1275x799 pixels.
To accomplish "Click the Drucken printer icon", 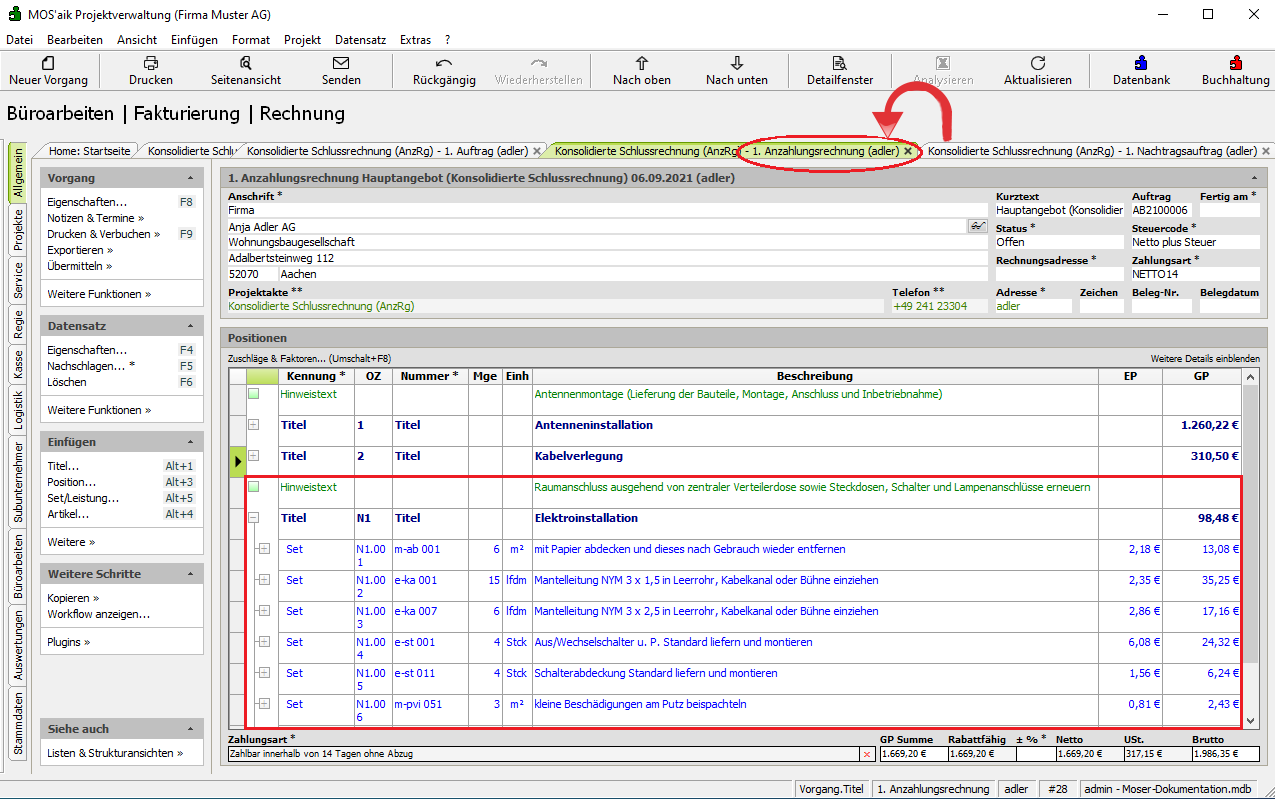I will point(151,63).
